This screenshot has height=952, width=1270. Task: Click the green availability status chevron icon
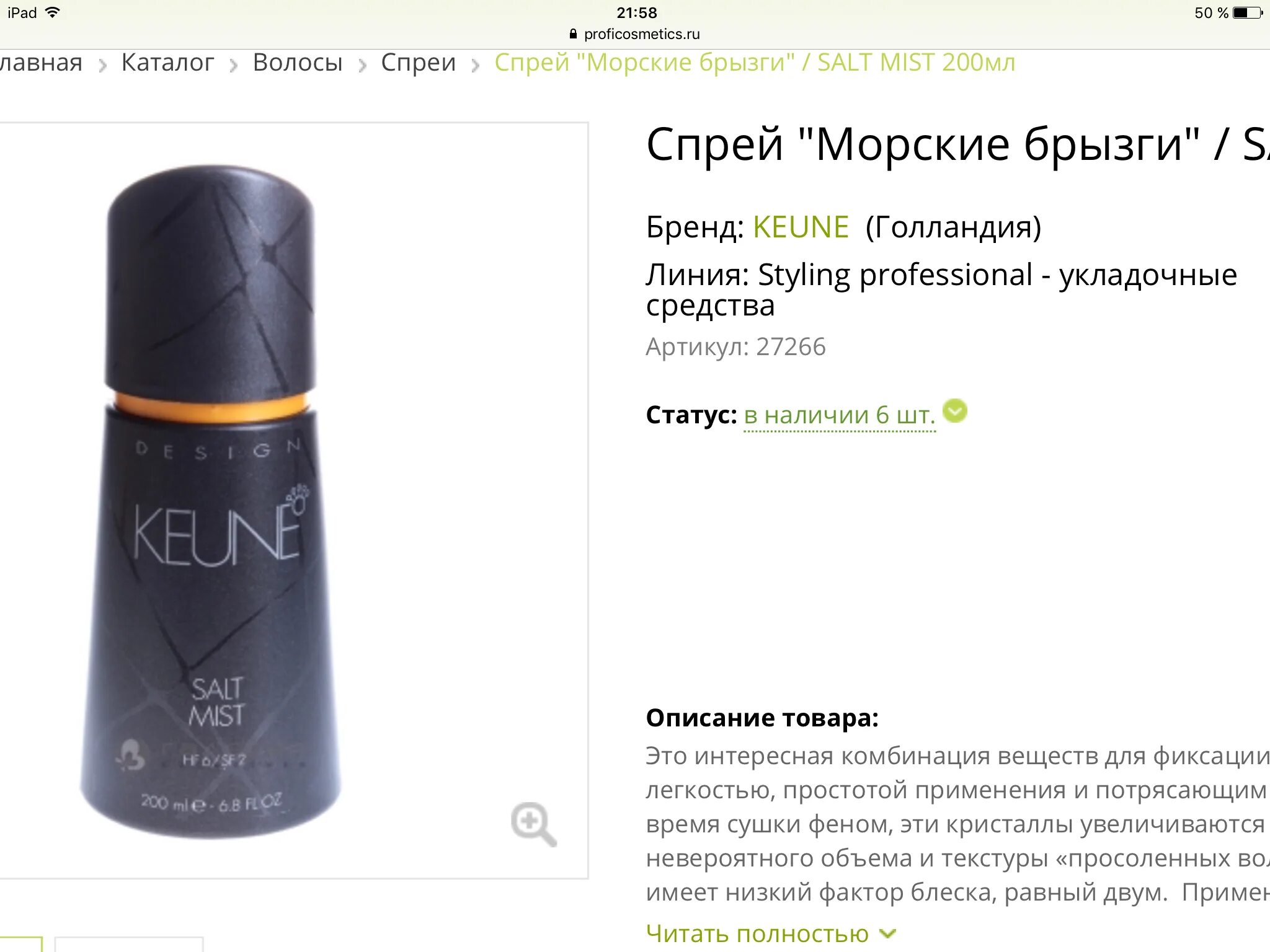(x=955, y=411)
